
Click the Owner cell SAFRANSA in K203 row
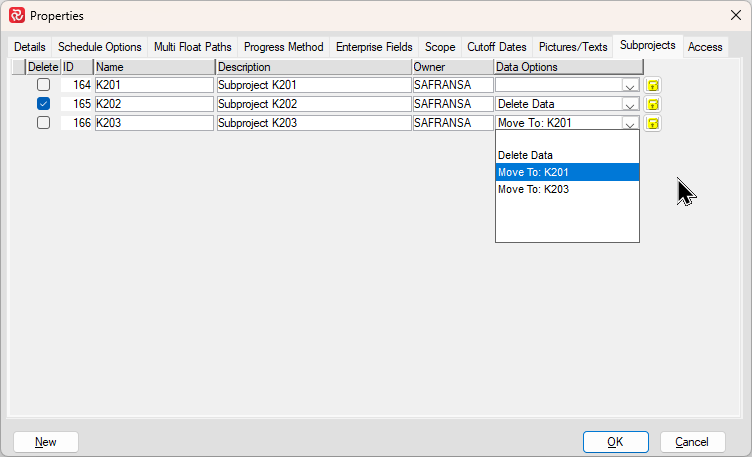453,123
